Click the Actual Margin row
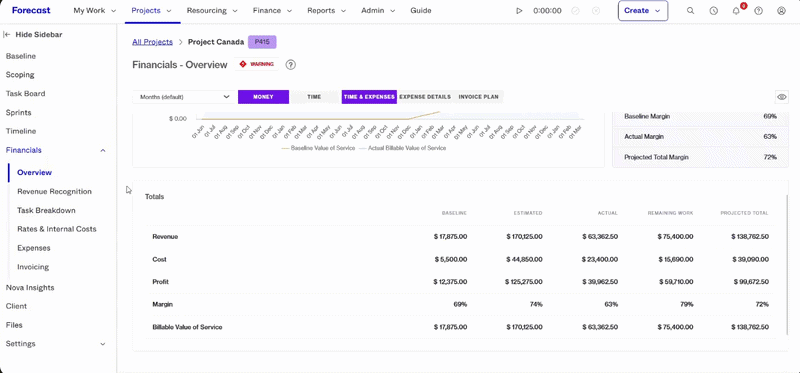 point(700,137)
